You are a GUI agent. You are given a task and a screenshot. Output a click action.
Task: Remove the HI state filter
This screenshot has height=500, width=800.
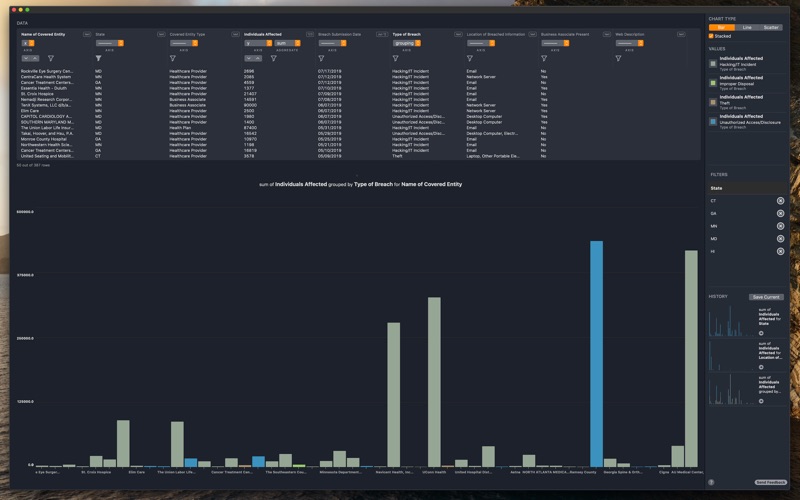pyautogui.click(x=780, y=252)
